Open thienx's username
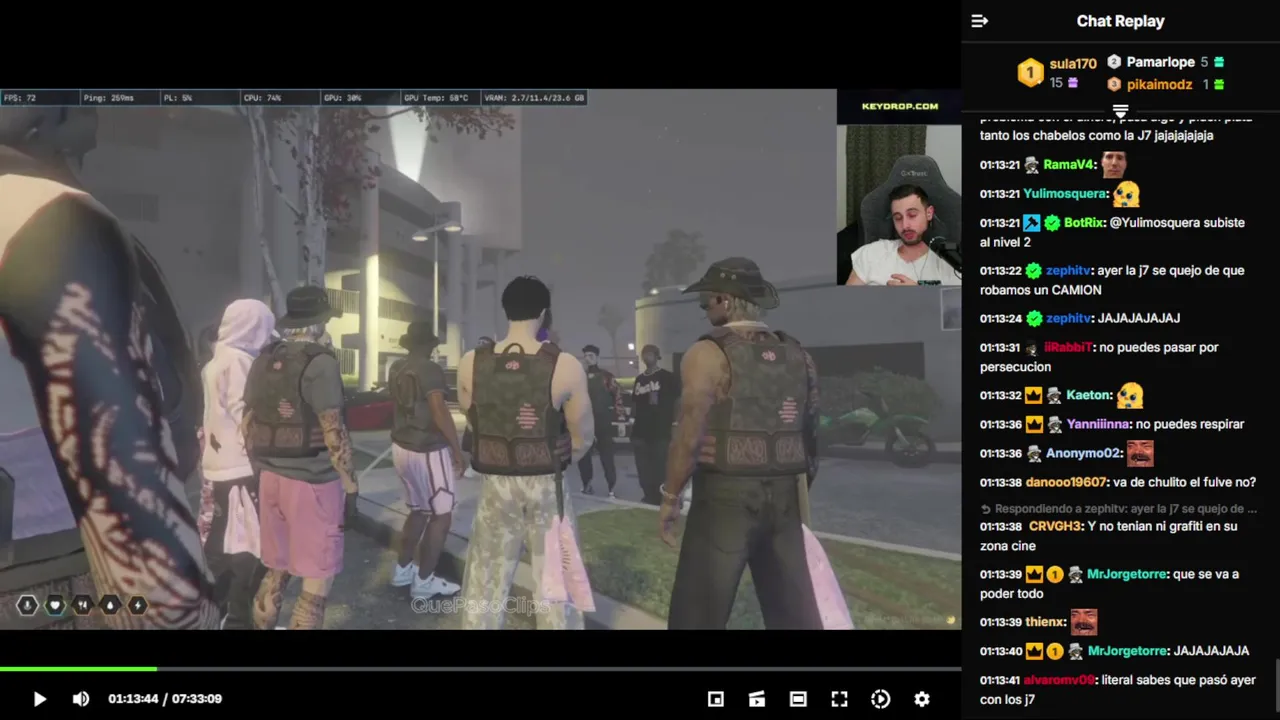This screenshot has height=720, width=1280. (1045, 622)
